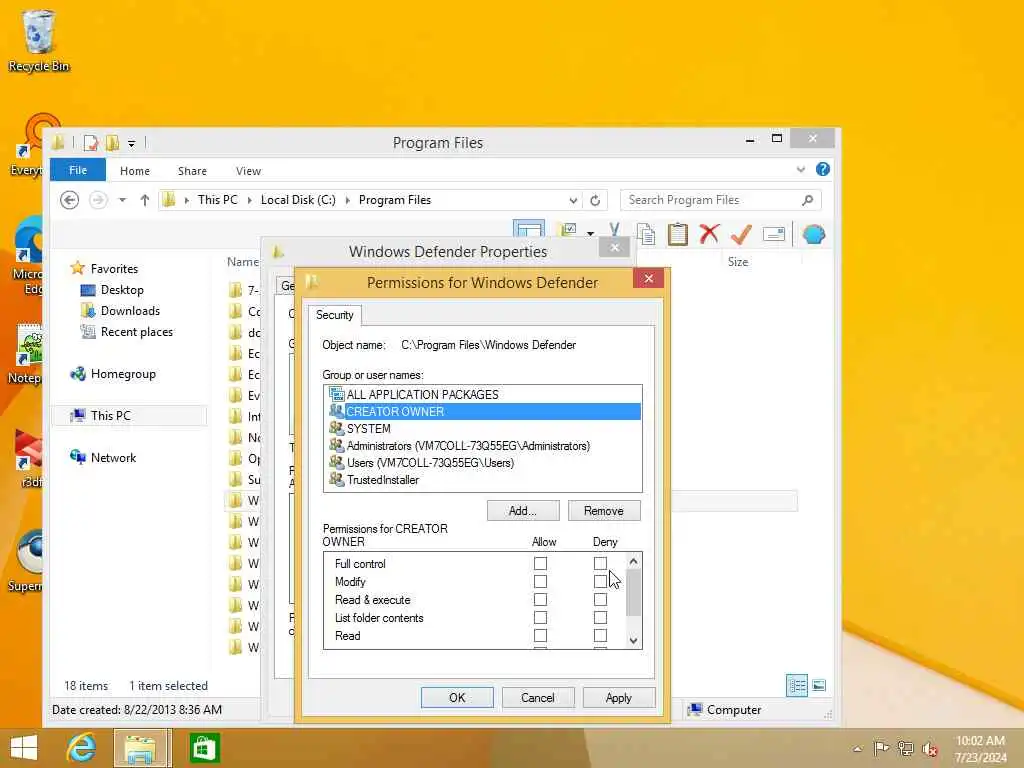Screen dimensions: 1024x768
Task: Launch Internet Explorer from taskbar
Action: (81, 748)
